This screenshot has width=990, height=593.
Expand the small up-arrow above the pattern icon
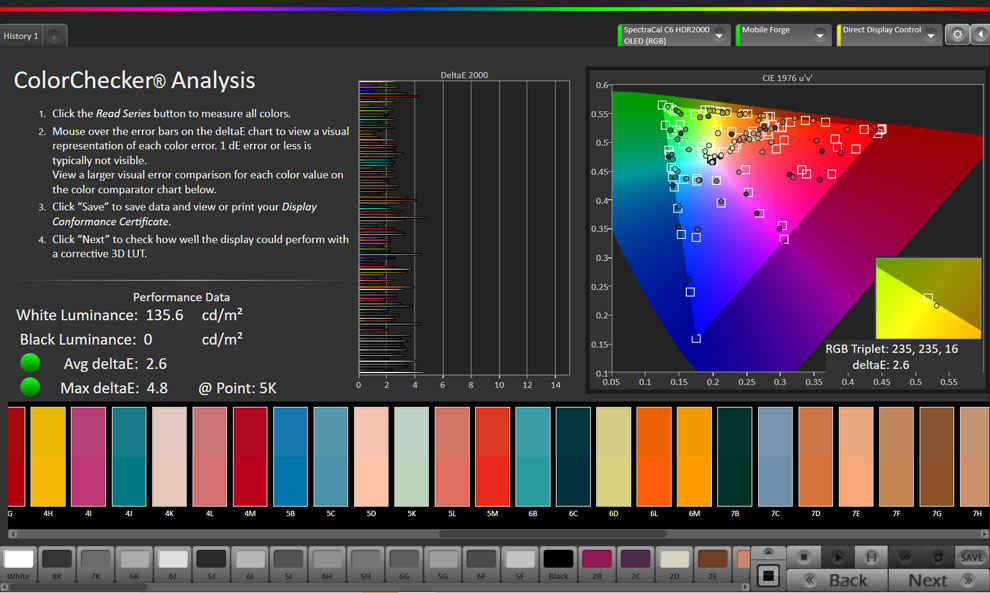[x=768, y=552]
